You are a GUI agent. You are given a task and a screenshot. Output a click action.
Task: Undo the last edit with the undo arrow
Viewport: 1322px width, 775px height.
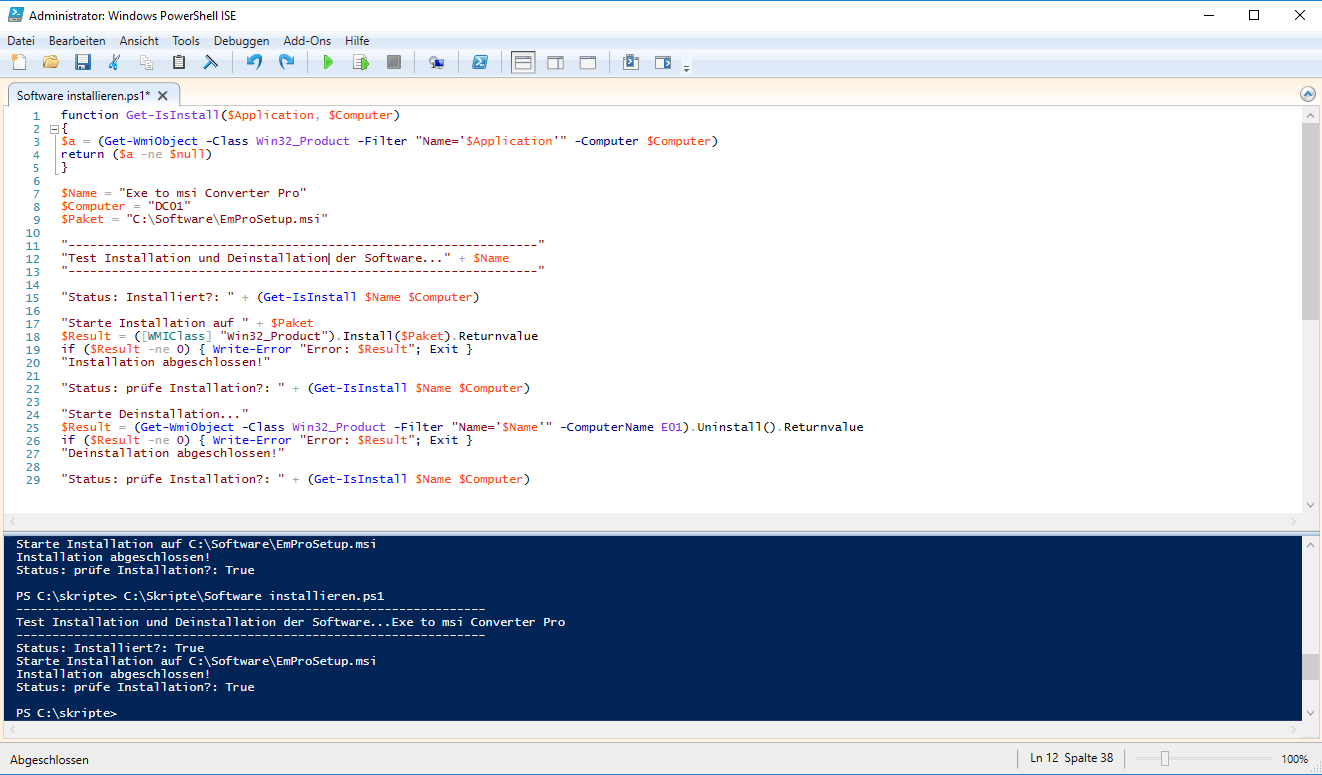(254, 63)
